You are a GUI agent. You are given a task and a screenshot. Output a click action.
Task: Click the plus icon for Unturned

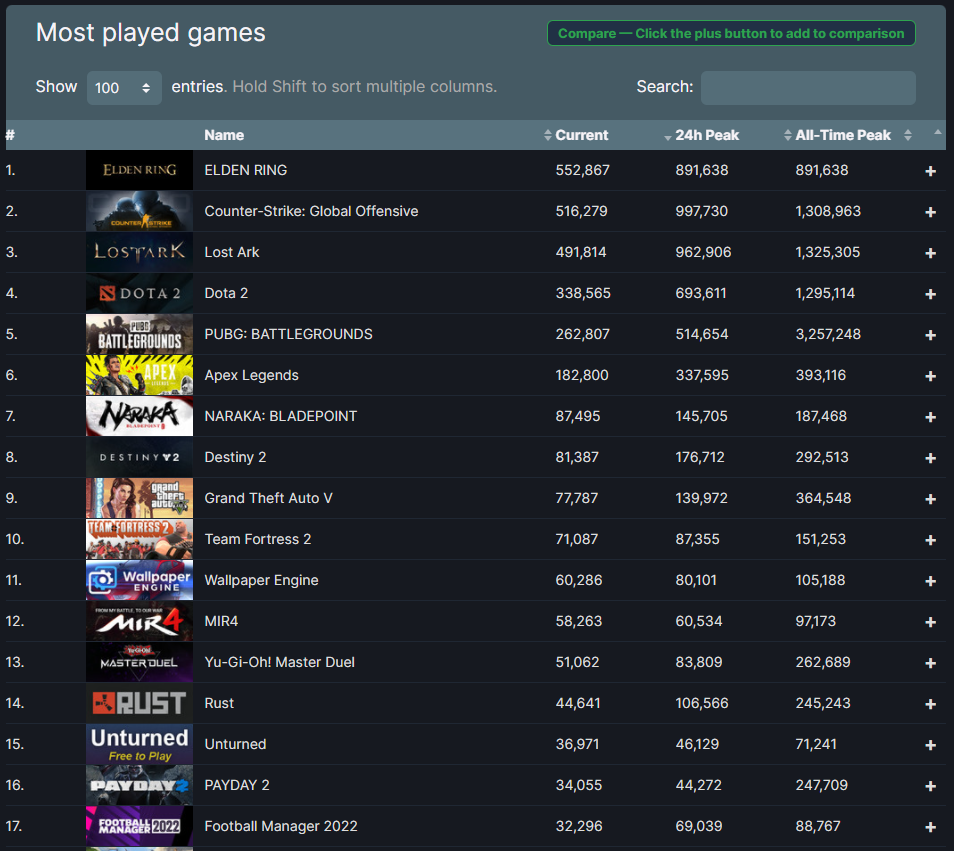pyautogui.click(x=930, y=745)
